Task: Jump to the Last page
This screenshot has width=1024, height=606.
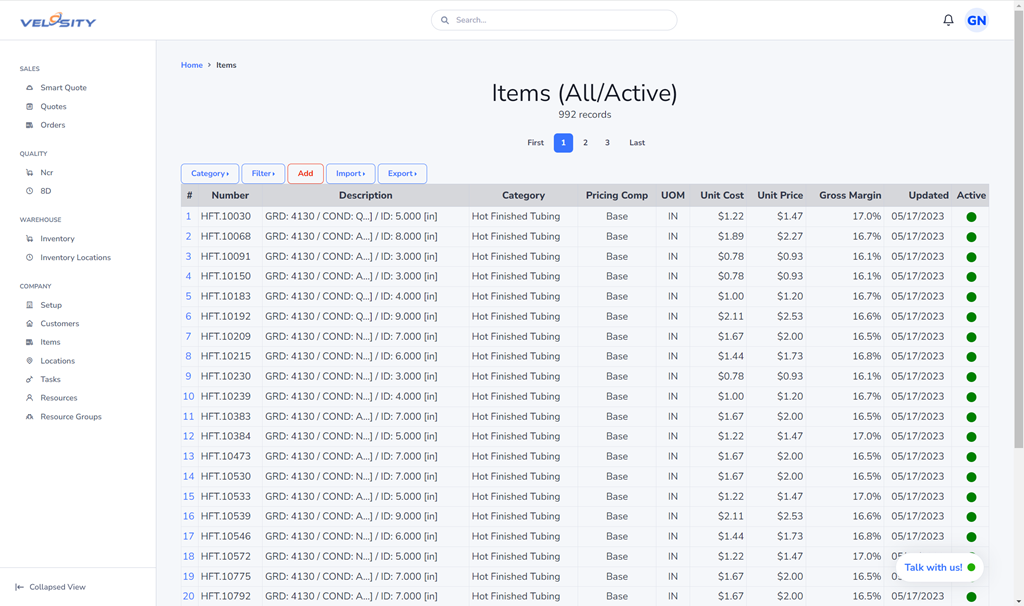Action: 637,143
